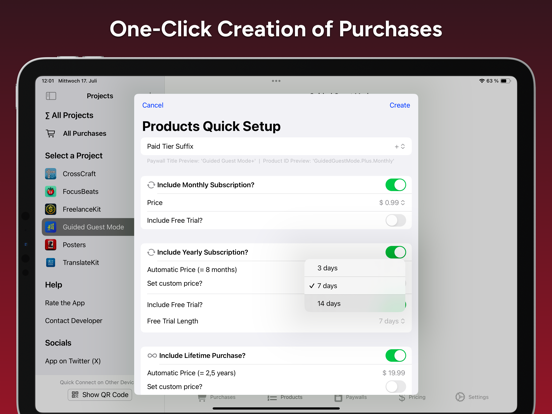Open the Monthly Price $0.99 picker

392,202
